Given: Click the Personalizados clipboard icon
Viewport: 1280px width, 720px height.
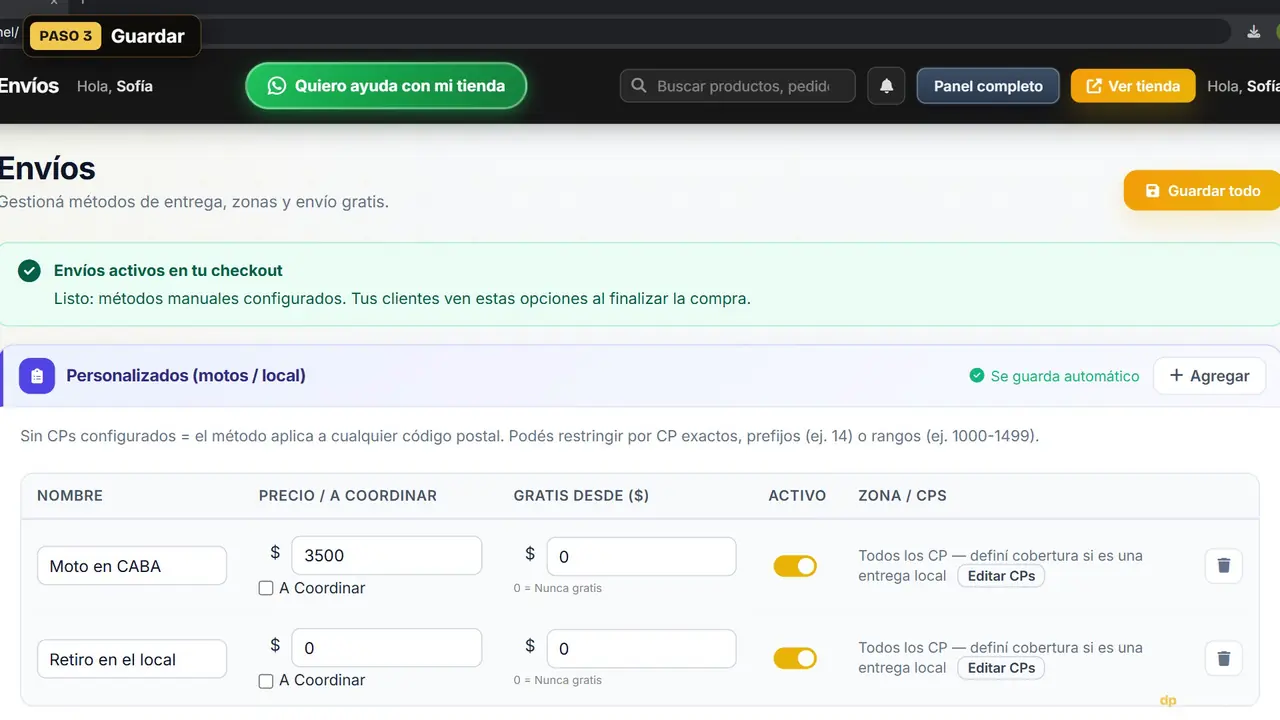Looking at the screenshot, I should [x=37, y=376].
